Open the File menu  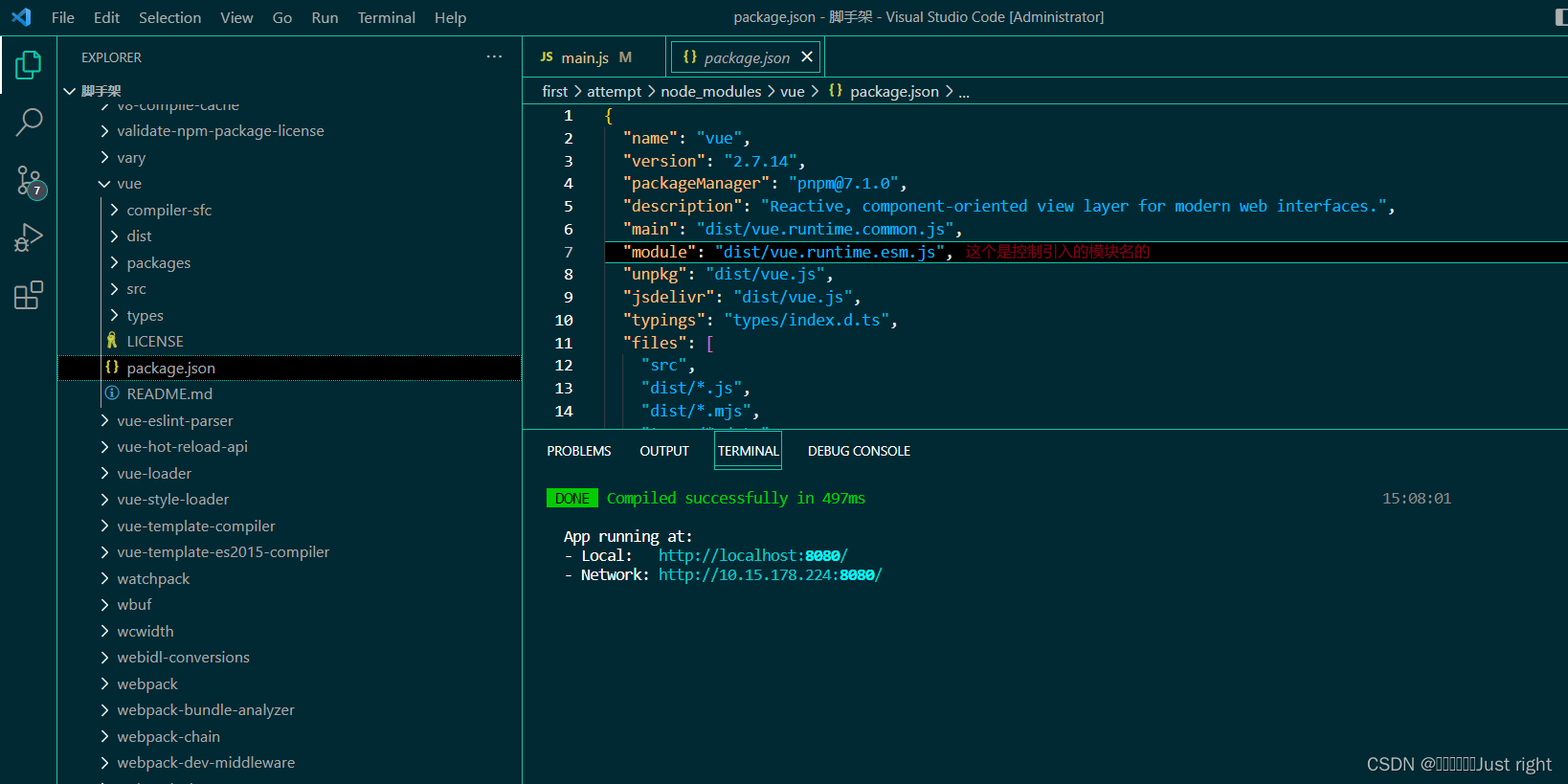tap(62, 17)
